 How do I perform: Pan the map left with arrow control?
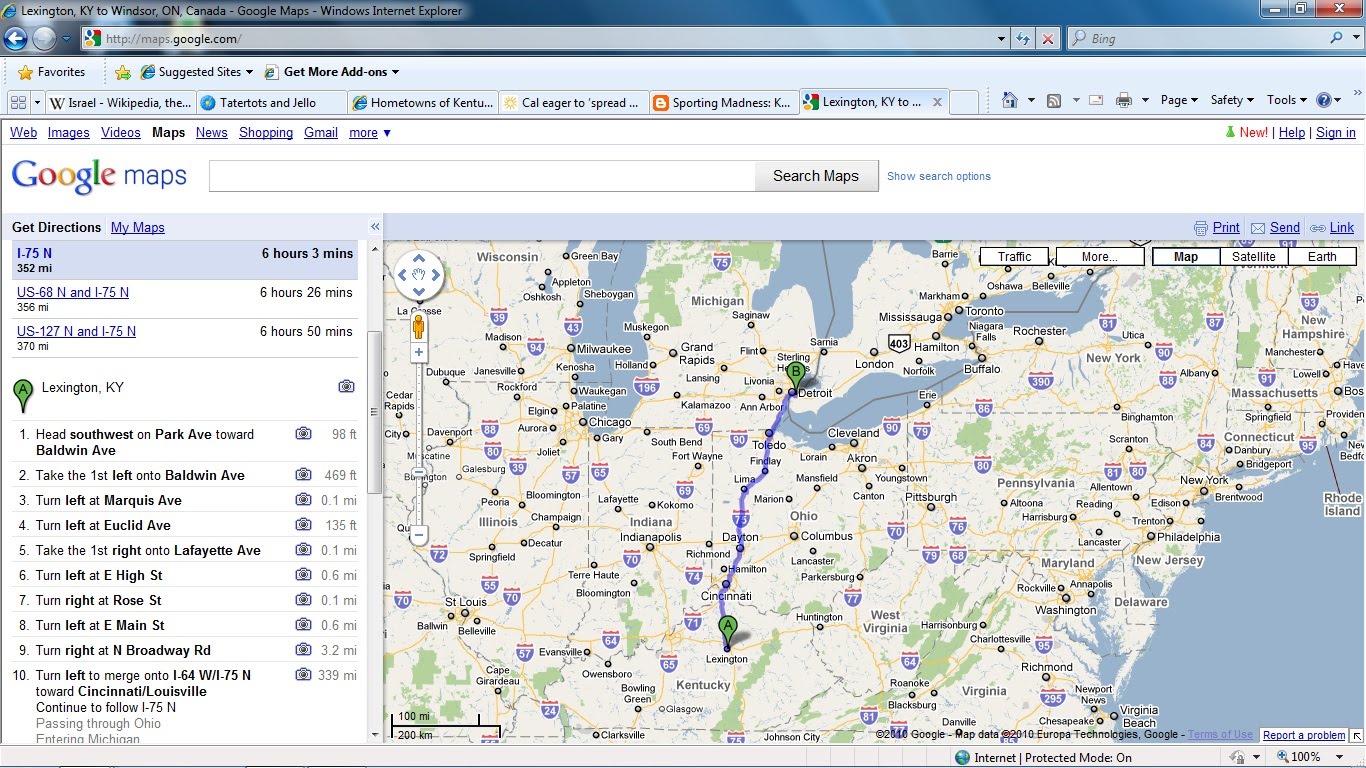402,275
